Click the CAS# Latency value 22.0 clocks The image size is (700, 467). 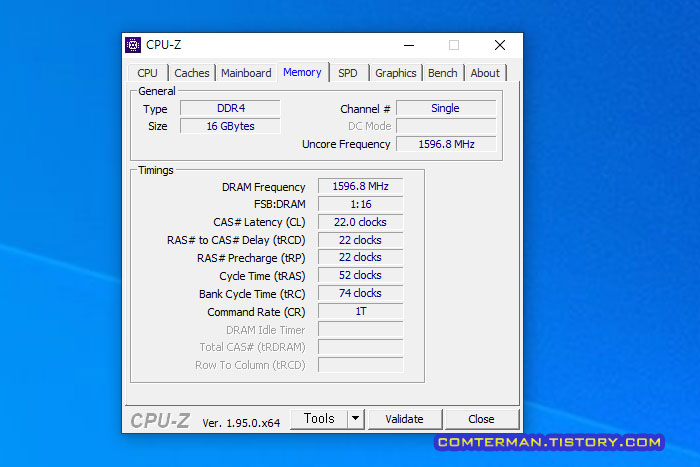click(x=360, y=222)
